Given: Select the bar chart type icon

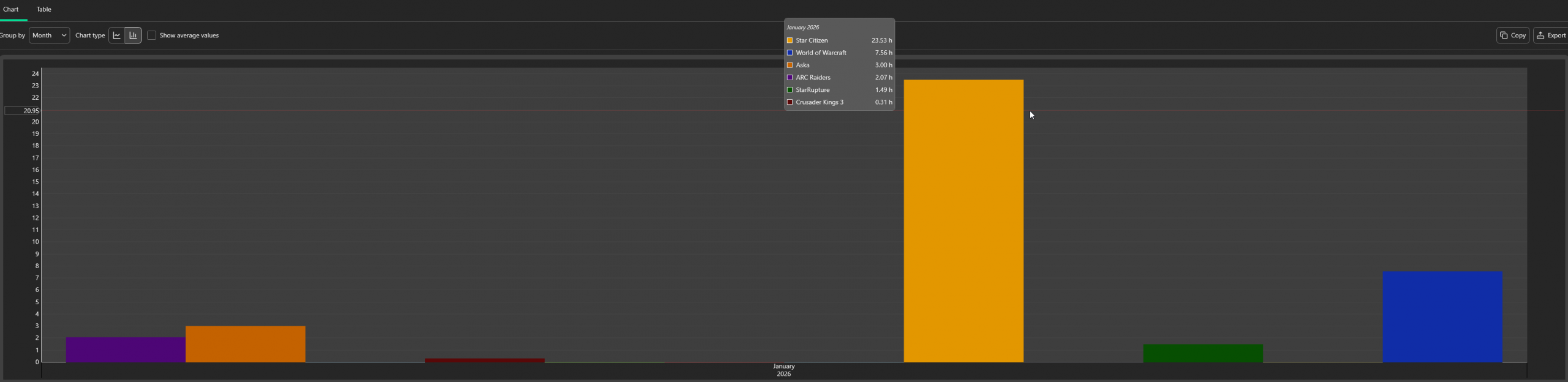Looking at the screenshot, I should click(x=133, y=36).
